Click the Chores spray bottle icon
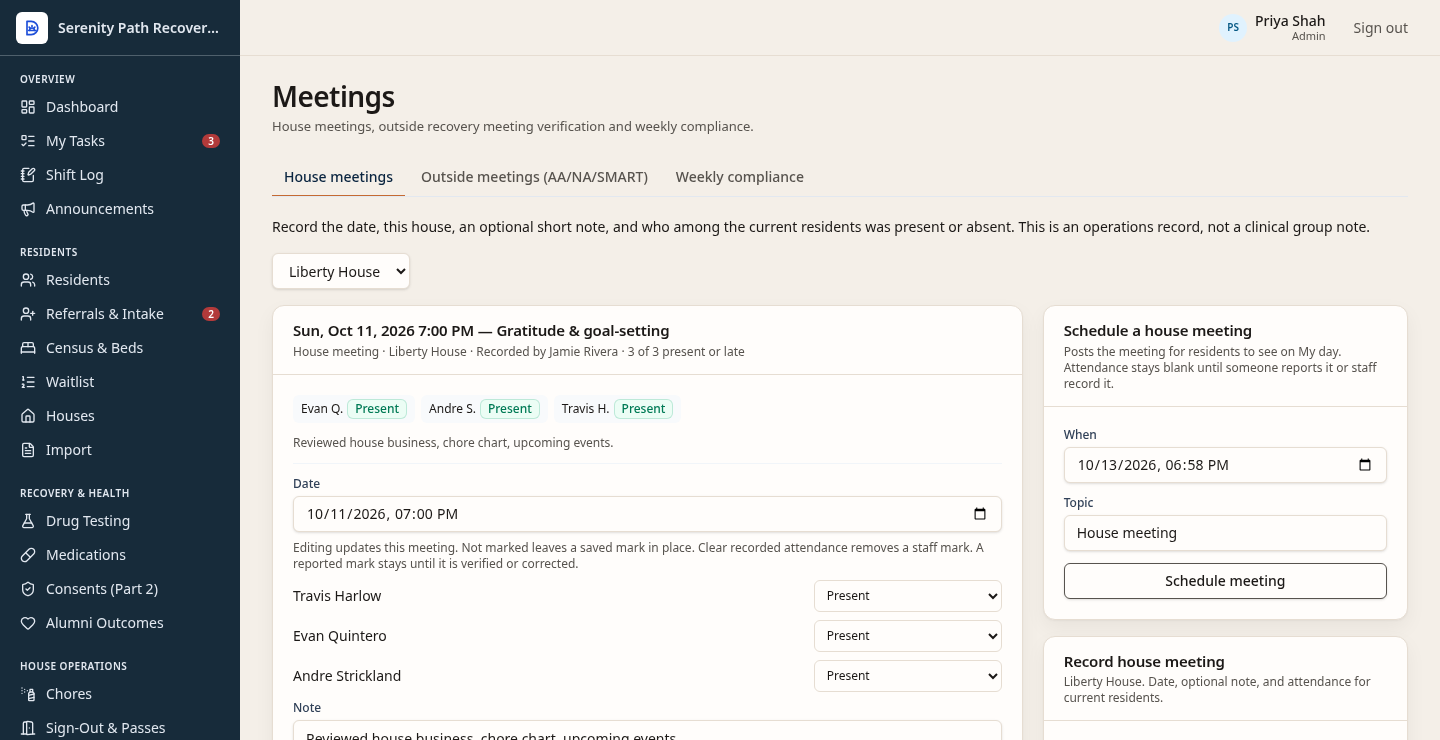 click(28, 694)
